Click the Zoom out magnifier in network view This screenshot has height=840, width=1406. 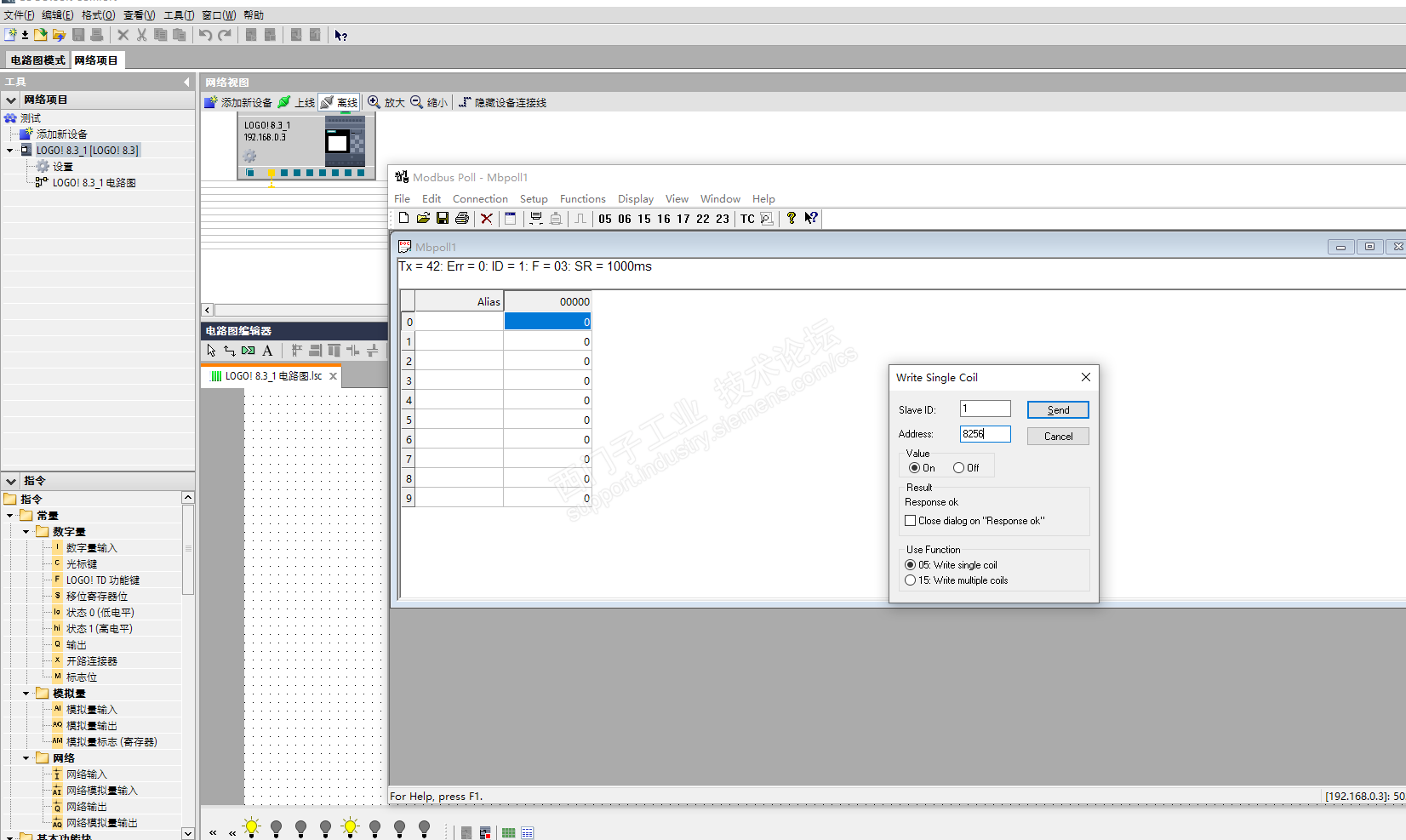(416, 102)
